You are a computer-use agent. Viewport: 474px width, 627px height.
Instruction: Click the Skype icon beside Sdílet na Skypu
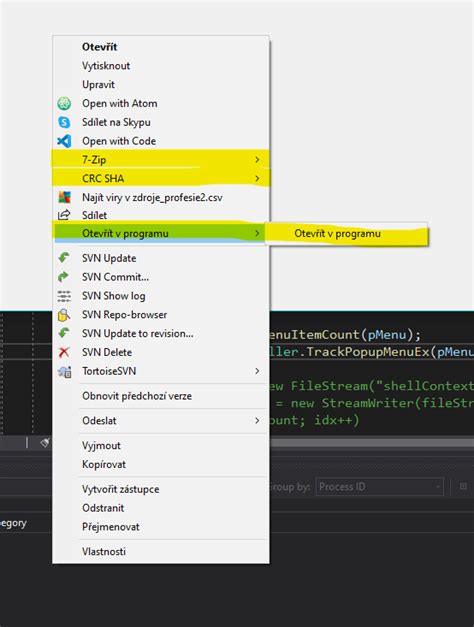(64, 122)
